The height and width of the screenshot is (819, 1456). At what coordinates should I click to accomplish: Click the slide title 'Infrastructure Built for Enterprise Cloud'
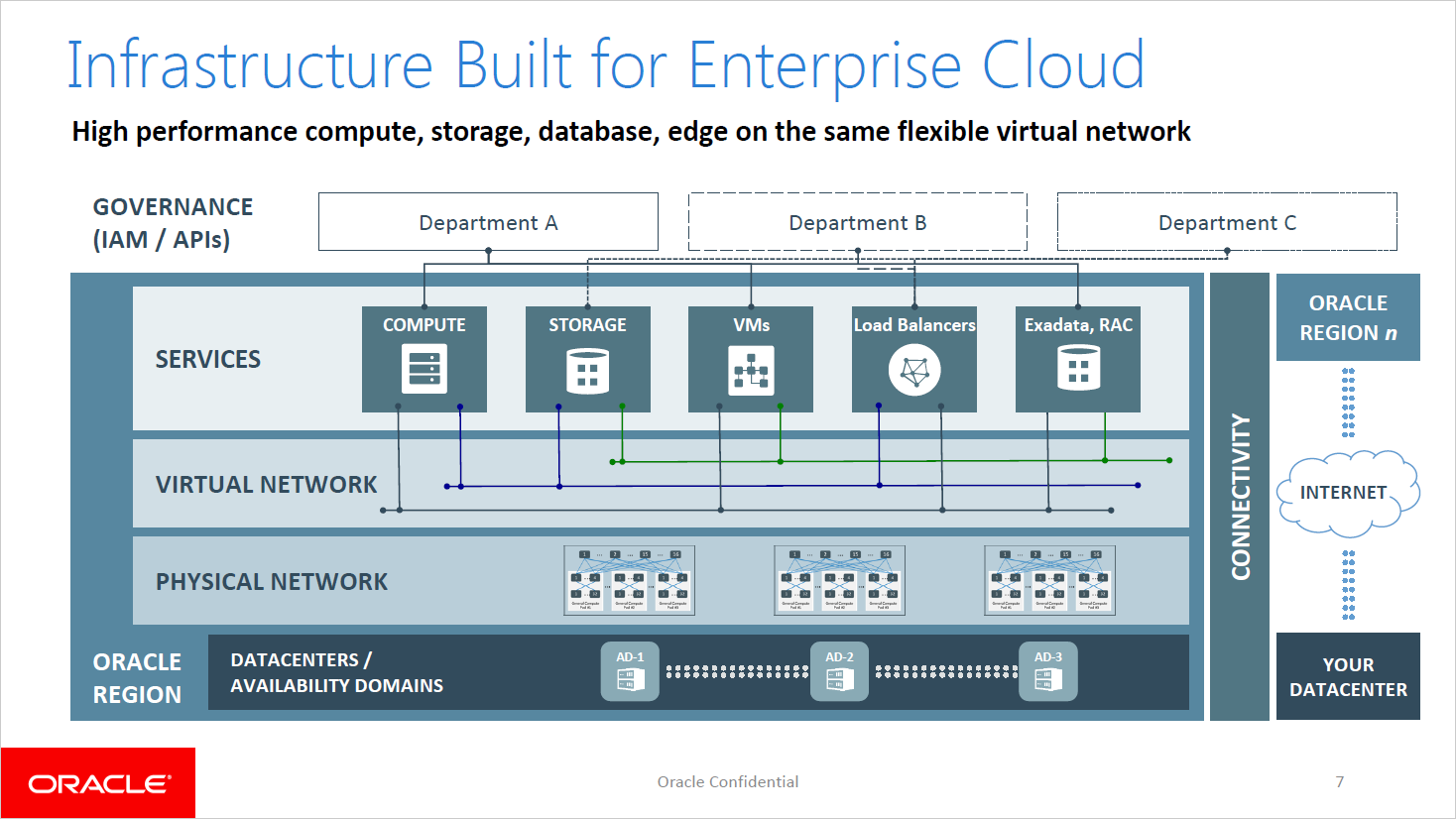click(605, 65)
